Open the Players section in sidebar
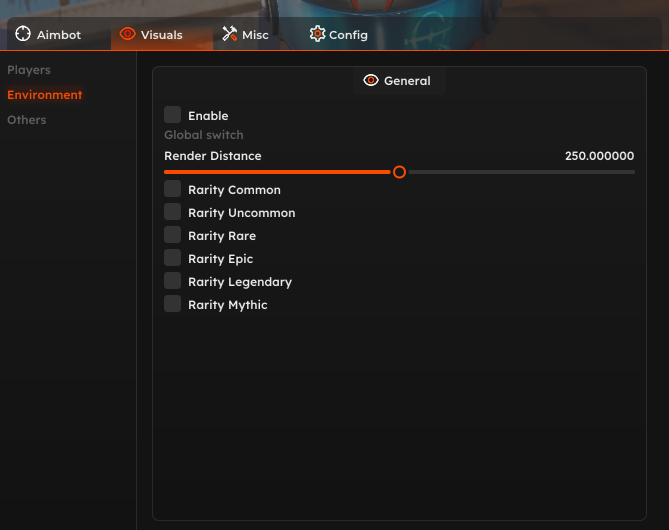 point(29,70)
